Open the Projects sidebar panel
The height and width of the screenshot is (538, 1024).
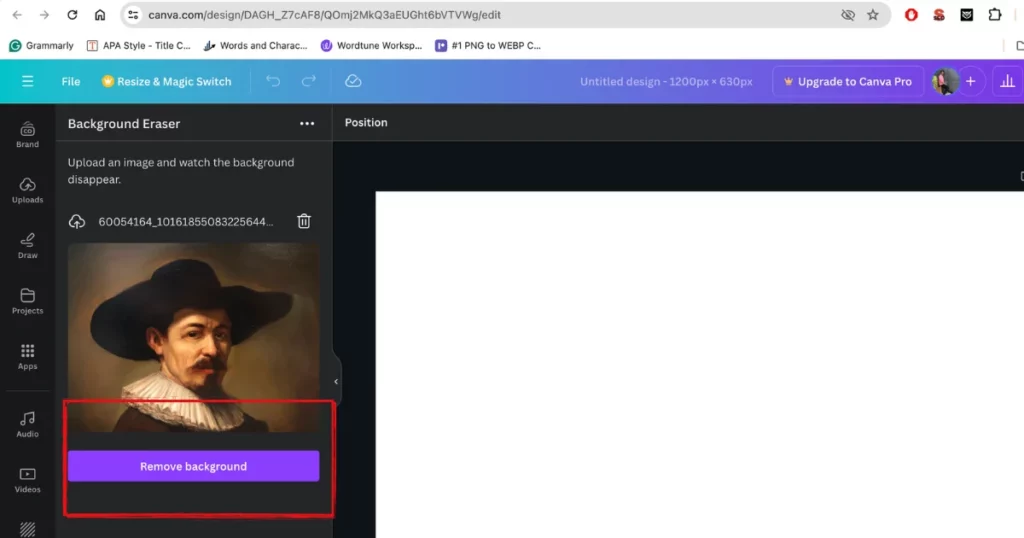coord(27,301)
